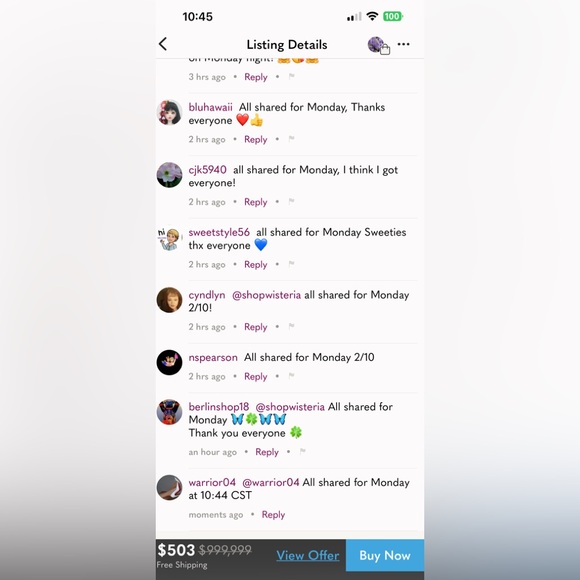This screenshot has height=580, width=580.
Task: Open the warrior04 avatar picture
Action: 169,488
